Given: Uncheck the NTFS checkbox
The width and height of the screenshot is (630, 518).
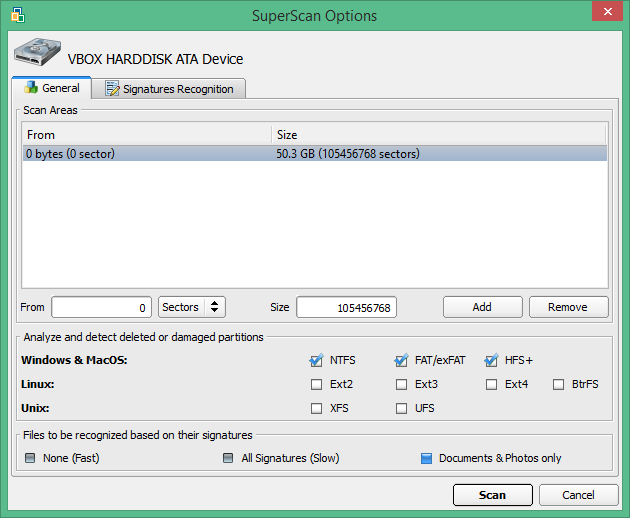Looking at the screenshot, I should click(316, 360).
